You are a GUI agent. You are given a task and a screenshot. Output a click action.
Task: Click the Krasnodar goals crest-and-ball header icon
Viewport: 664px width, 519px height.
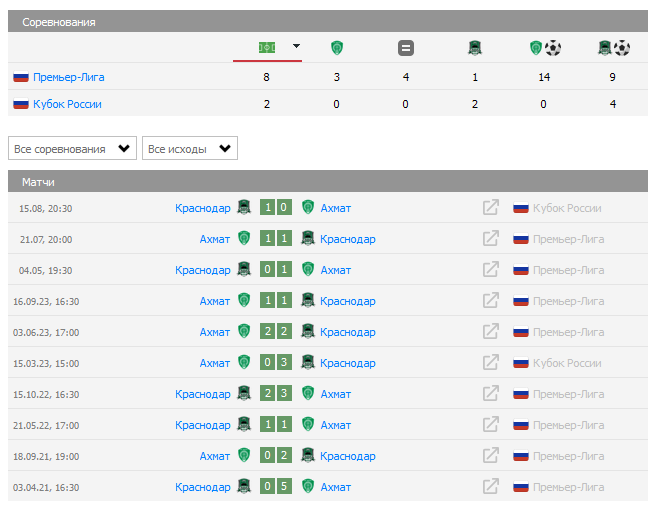(614, 47)
